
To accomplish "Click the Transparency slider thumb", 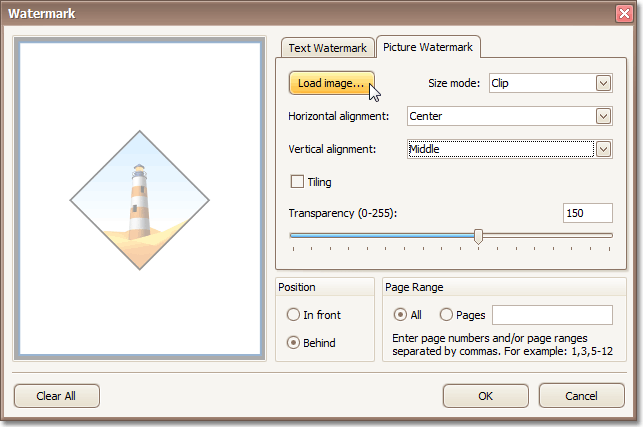I will pos(479,236).
